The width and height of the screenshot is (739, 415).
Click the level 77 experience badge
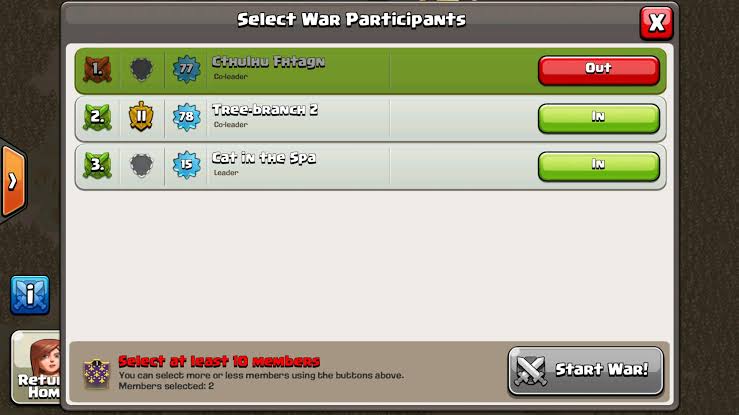point(186,69)
